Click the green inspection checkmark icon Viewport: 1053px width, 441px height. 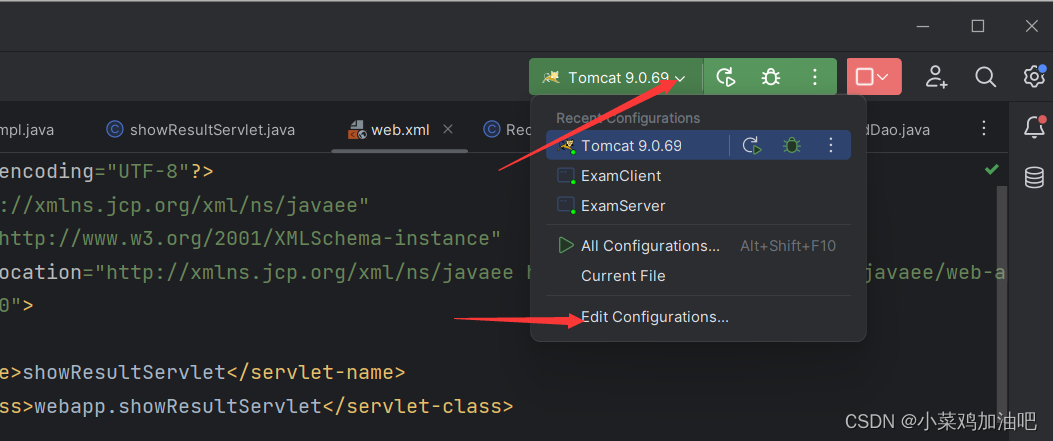coord(991,170)
